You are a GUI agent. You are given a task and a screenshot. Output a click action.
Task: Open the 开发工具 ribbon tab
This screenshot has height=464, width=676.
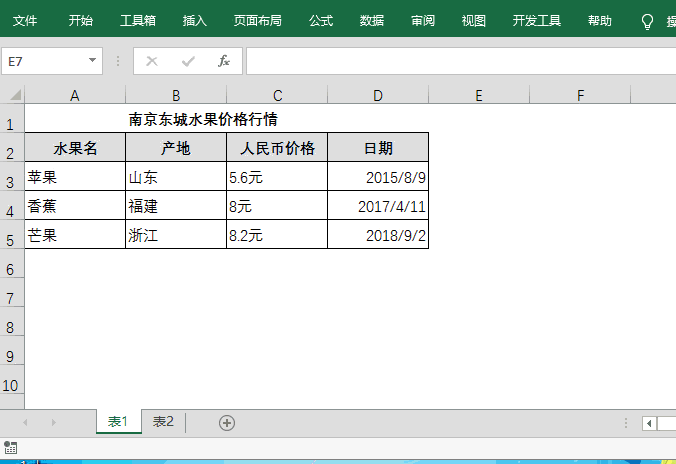537,20
